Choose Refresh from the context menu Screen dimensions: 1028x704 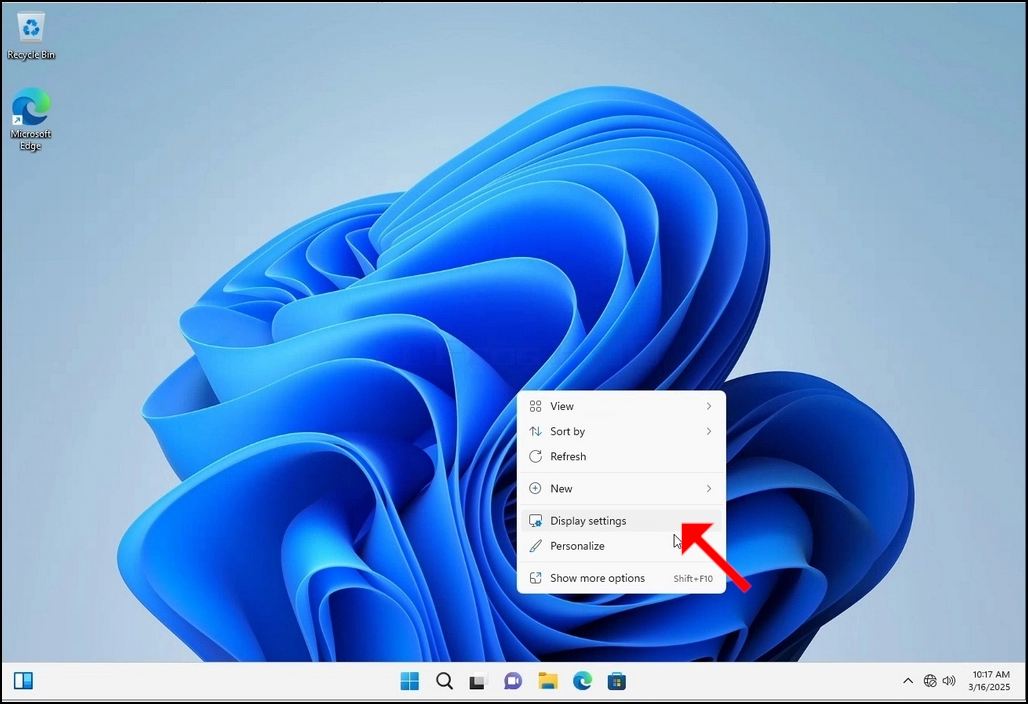click(621, 456)
